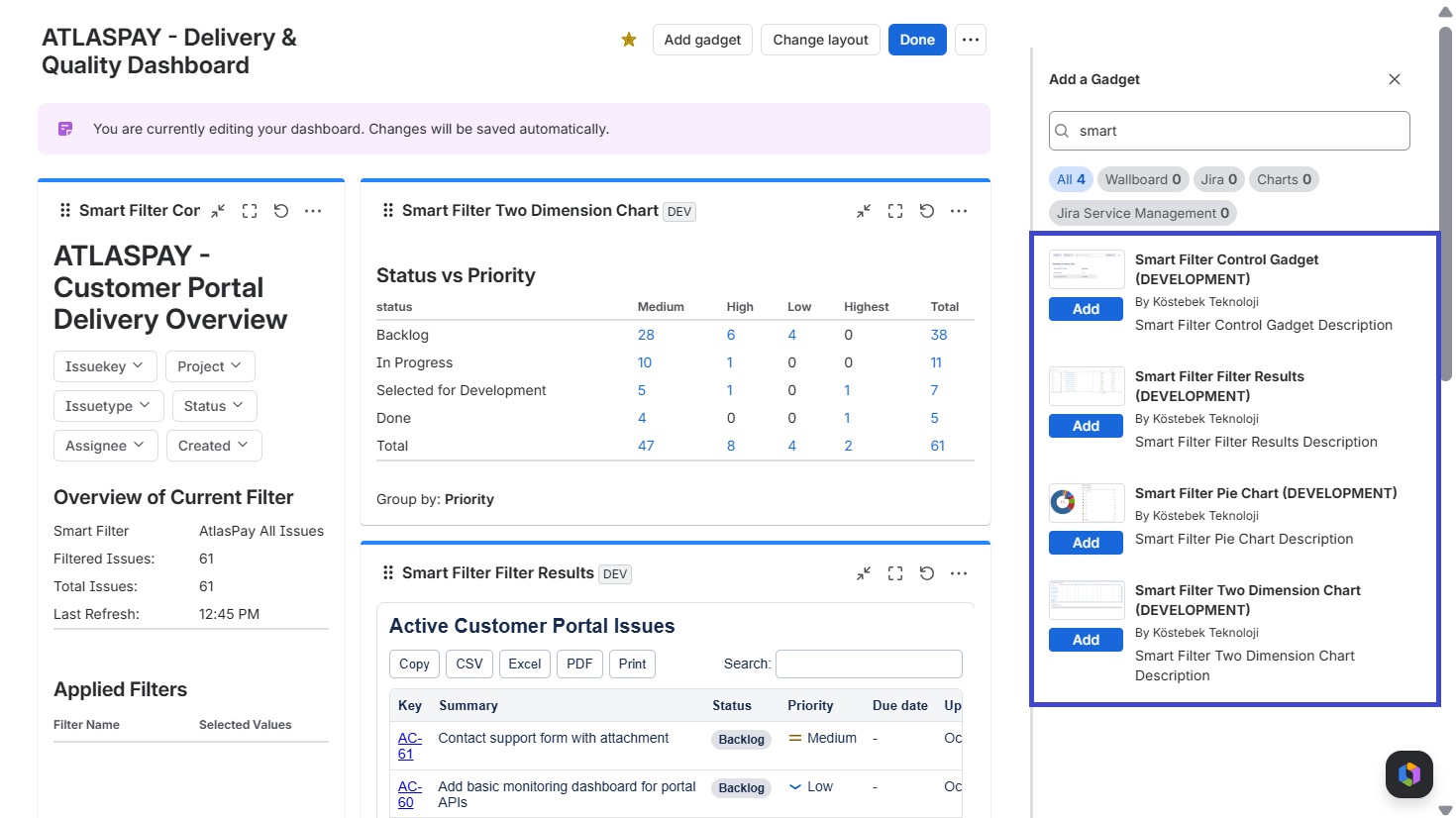Refresh the Smart Filter Control gadget
Screen dimensions: 1456x818
point(281,211)
